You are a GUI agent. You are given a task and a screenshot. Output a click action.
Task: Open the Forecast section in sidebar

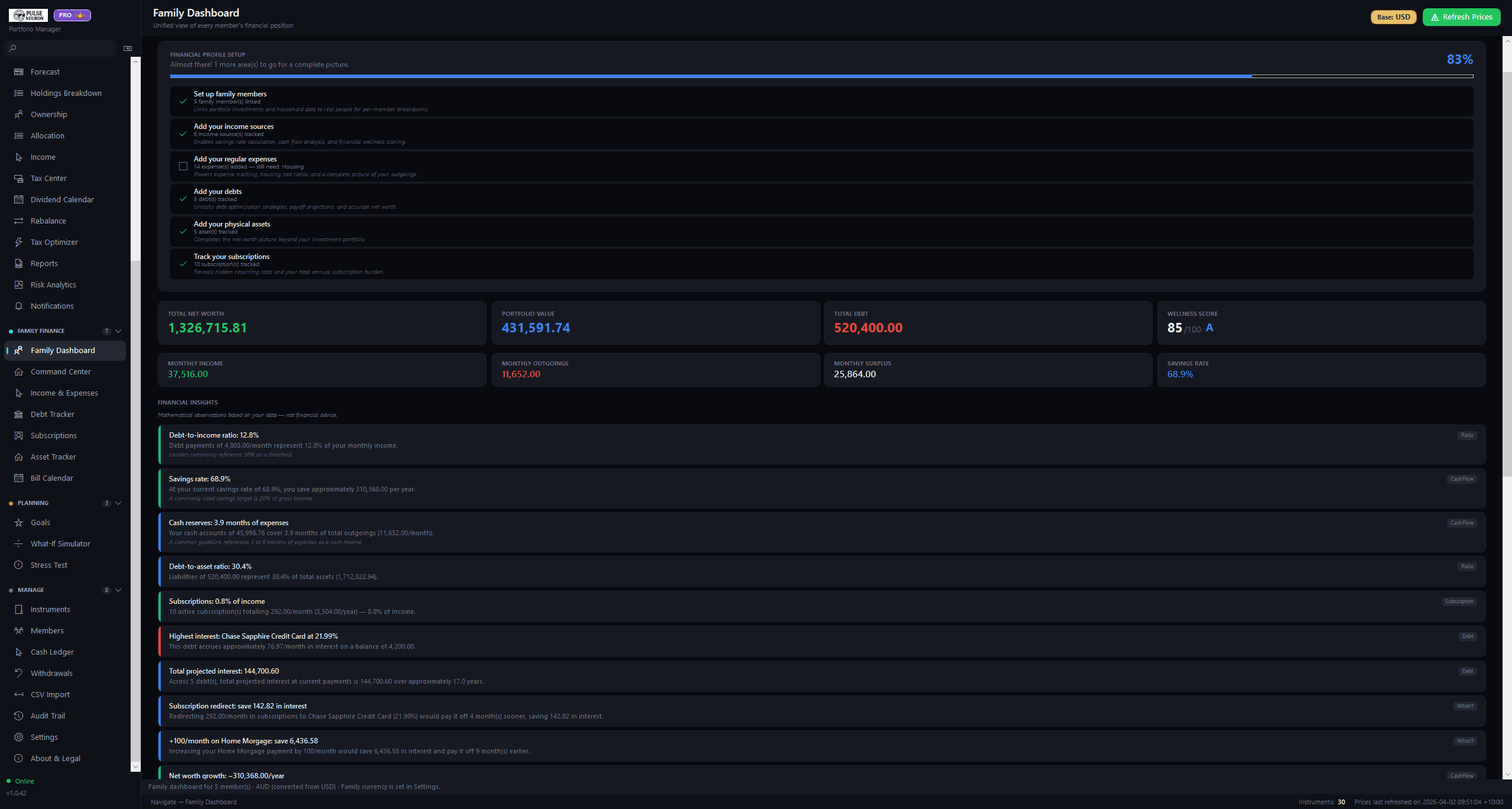(45, 72)
